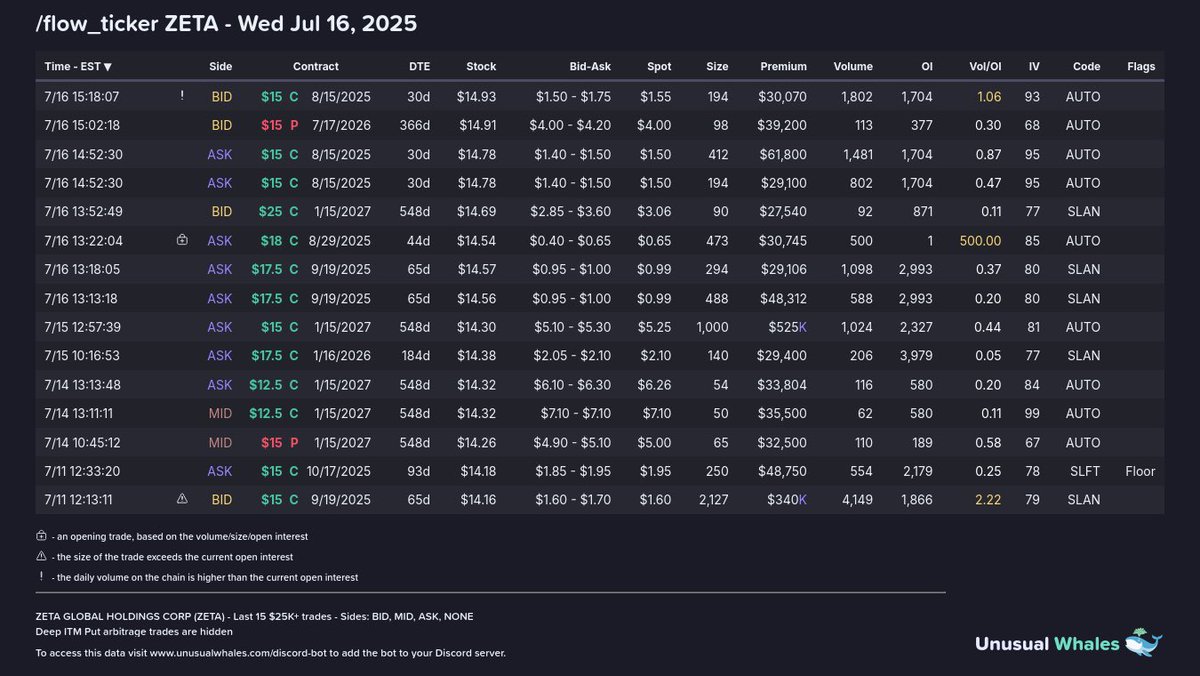Image resolution: width=1200 pixels, height=676 pixels.
Task: Click the warning triangle icon in the legend
Action: coord(41,557)
